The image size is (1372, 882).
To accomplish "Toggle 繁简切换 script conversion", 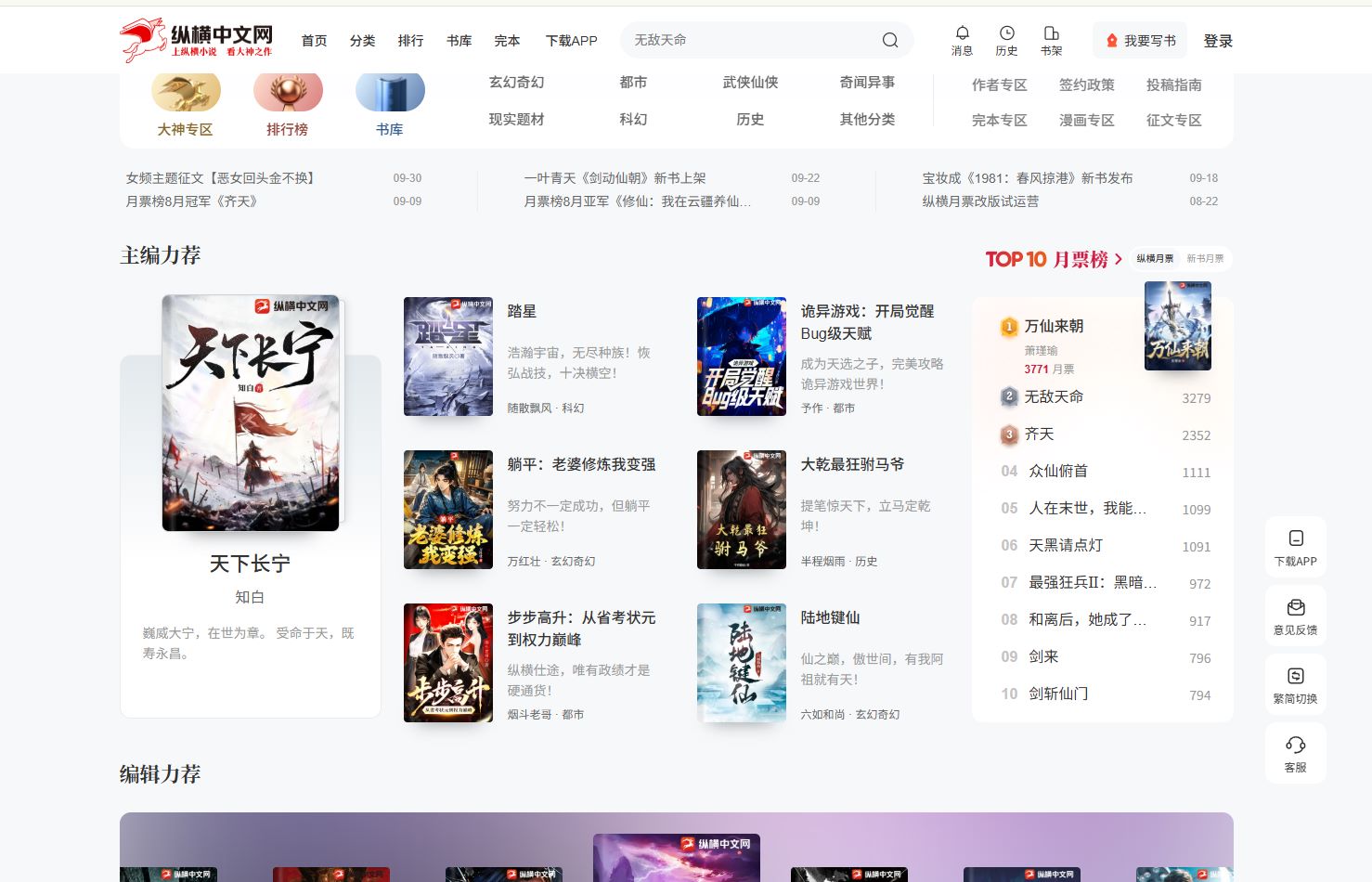I will click(1295, 676).
